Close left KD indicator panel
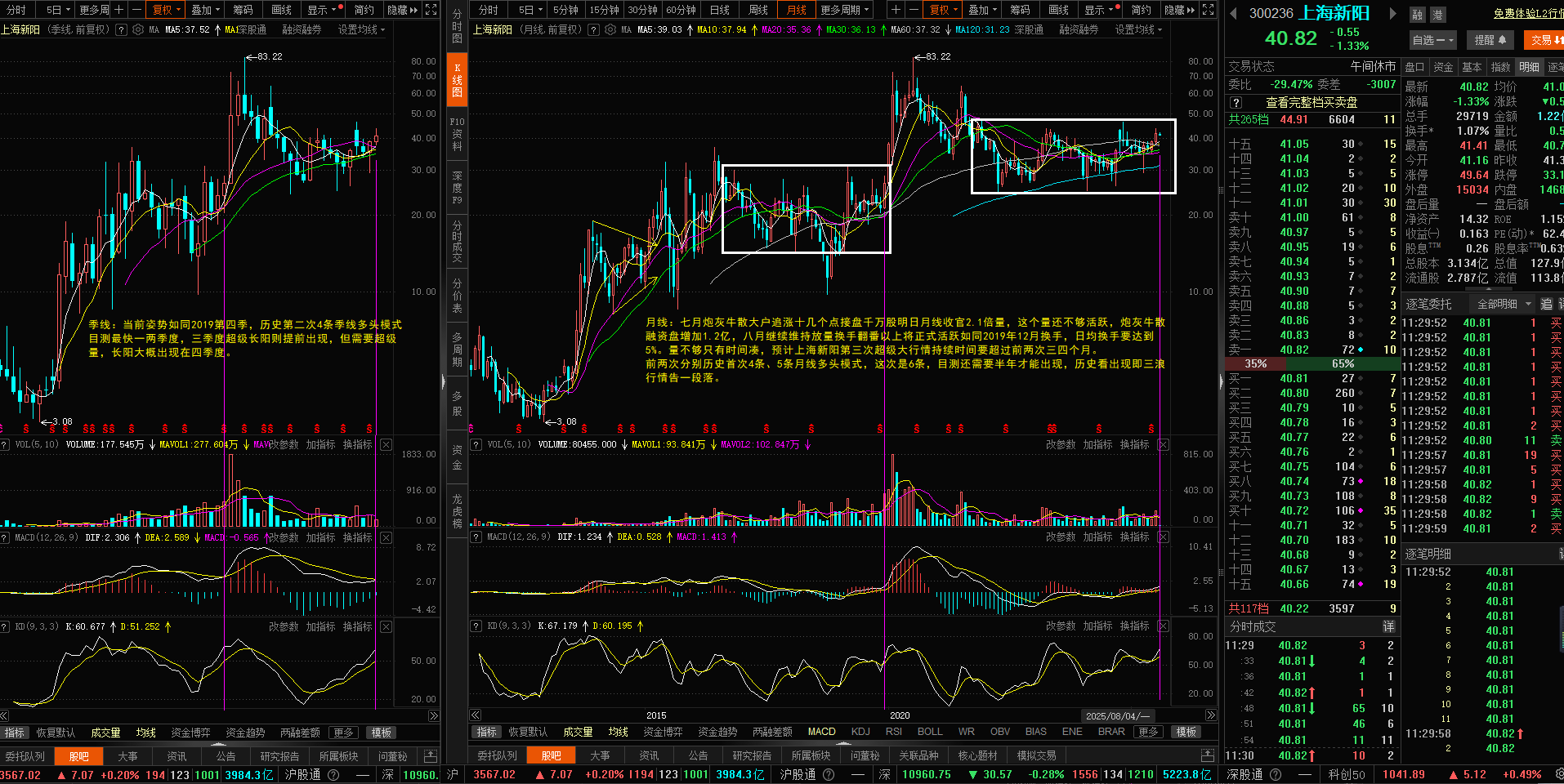Viewport: 1564px width, 784px height. point(387,626)
